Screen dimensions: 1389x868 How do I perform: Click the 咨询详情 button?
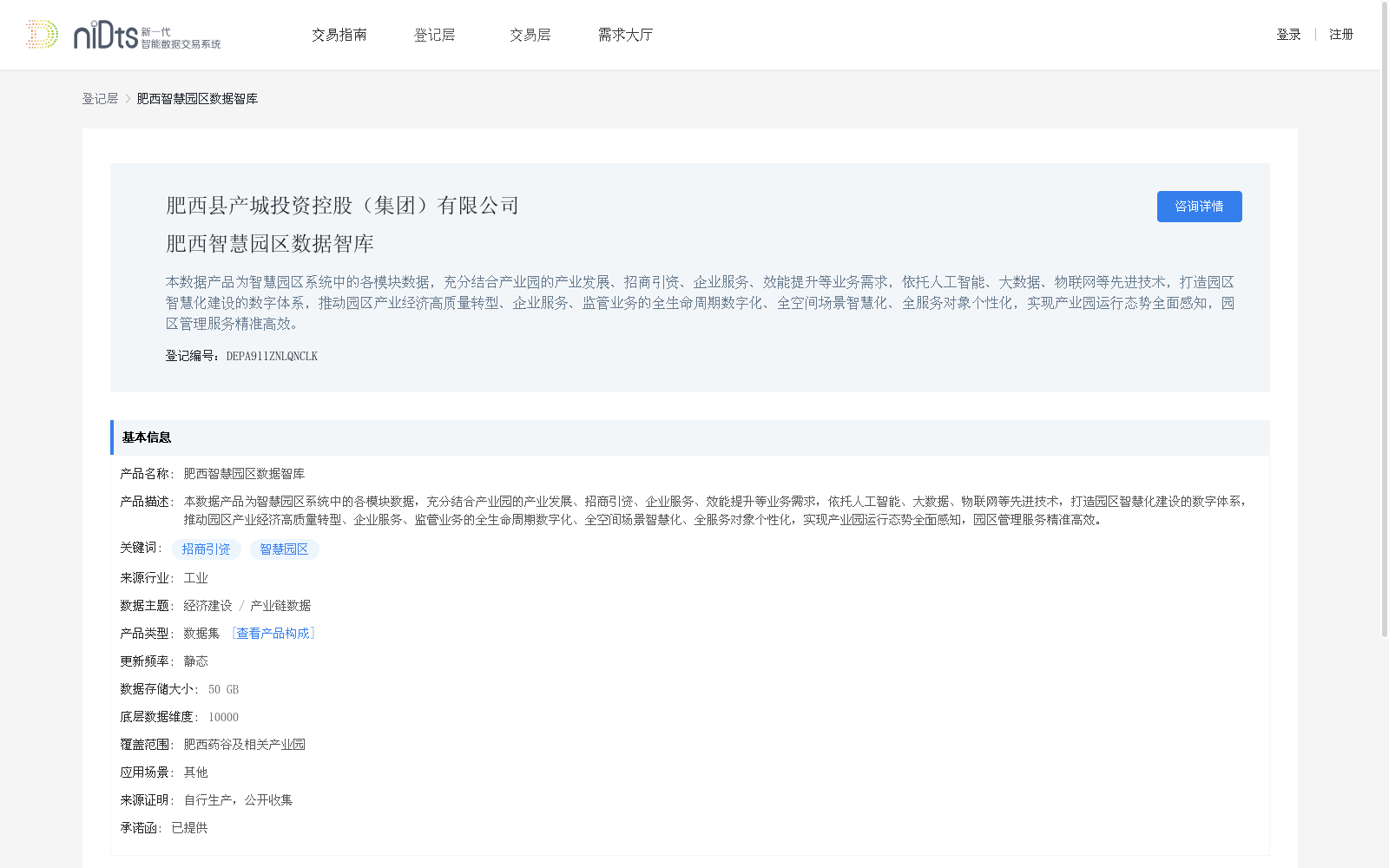(x=1199, y=207)
